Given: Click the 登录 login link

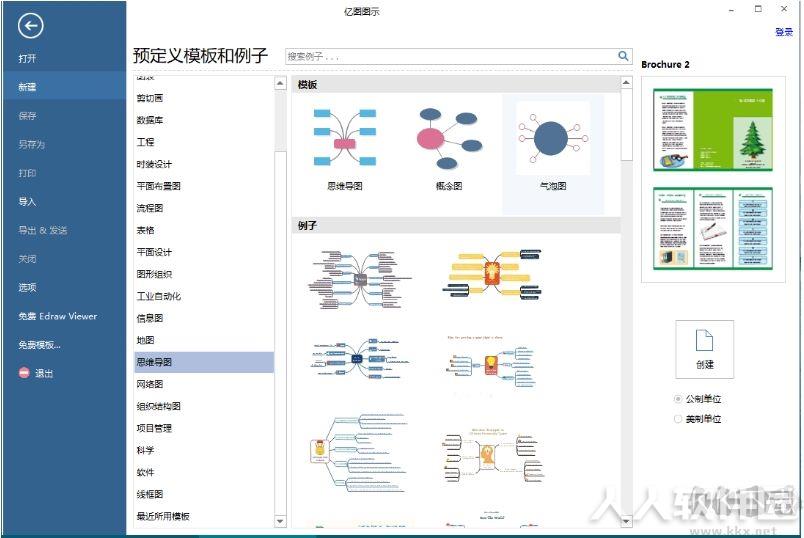Looking at the screenshot, I should click(783, 32).
